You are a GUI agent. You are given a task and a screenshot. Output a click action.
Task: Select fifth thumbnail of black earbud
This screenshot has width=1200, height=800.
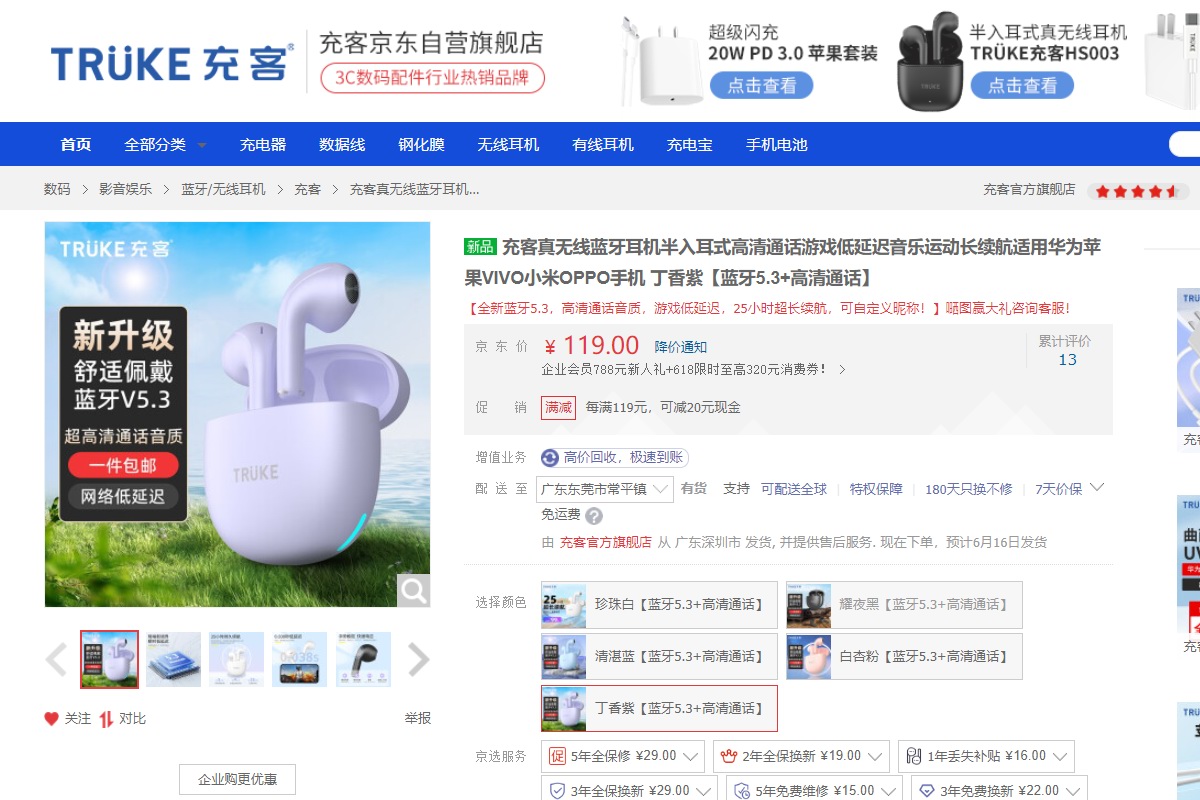(363, 659)
